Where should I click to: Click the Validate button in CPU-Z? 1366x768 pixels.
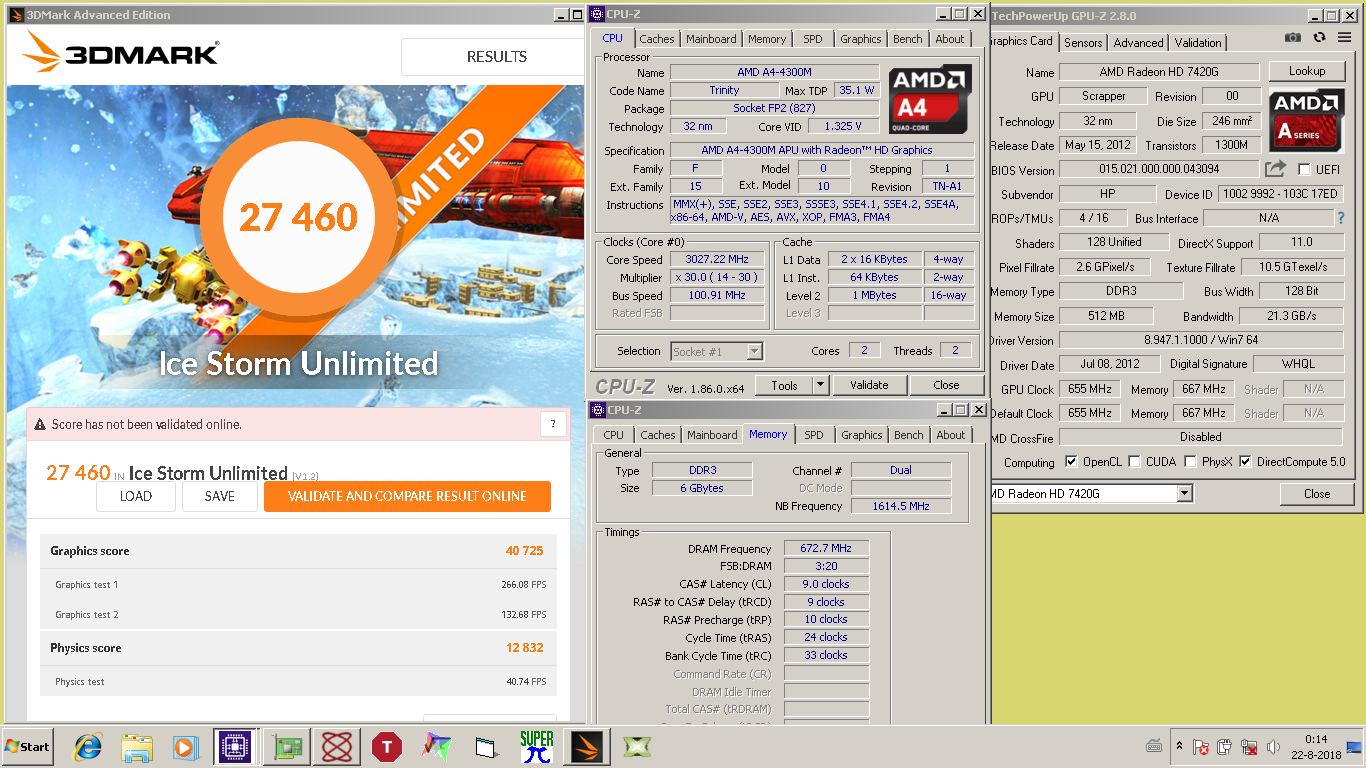[869, 385]
